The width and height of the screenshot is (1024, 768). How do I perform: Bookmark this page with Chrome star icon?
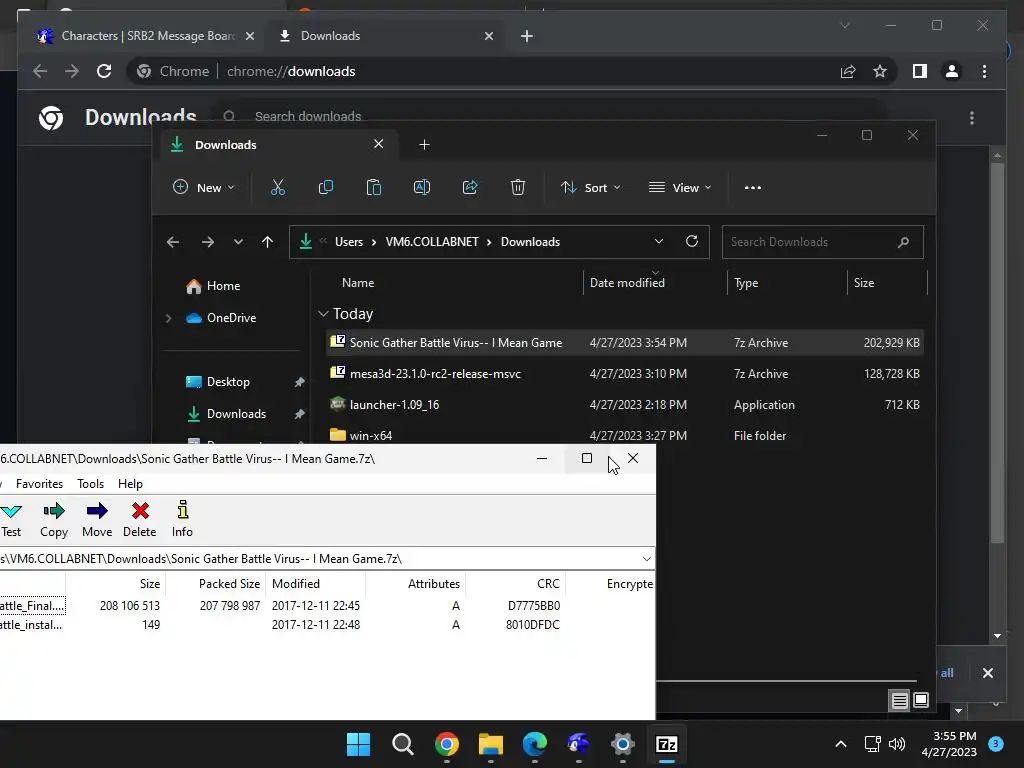pyautogui.click(x=880, y=71)
